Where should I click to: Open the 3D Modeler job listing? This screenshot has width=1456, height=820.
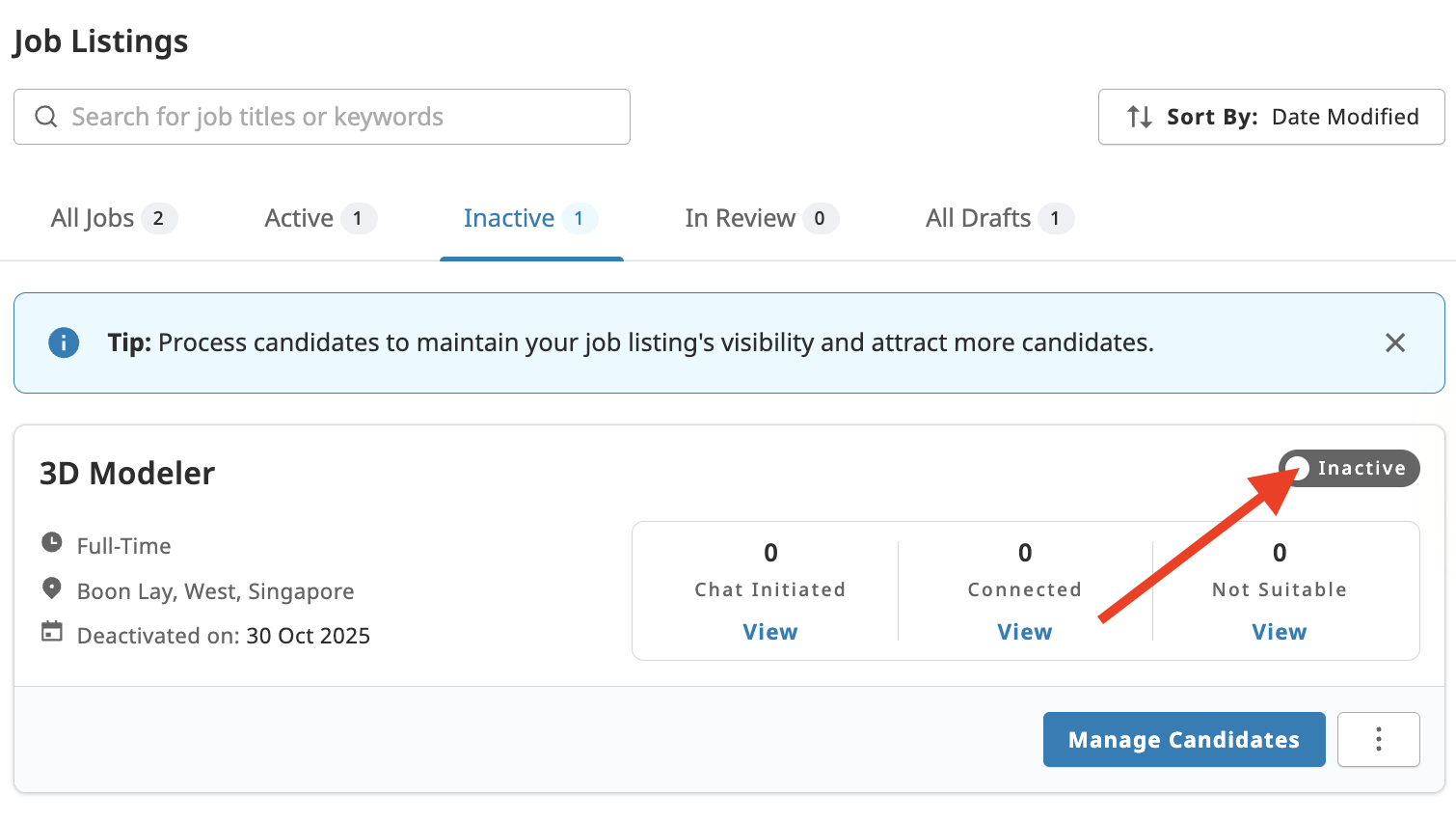126,473
